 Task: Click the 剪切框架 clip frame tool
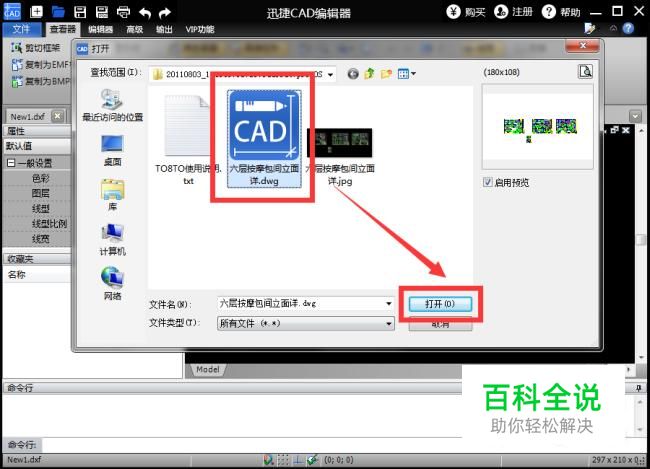click(36, 48)
